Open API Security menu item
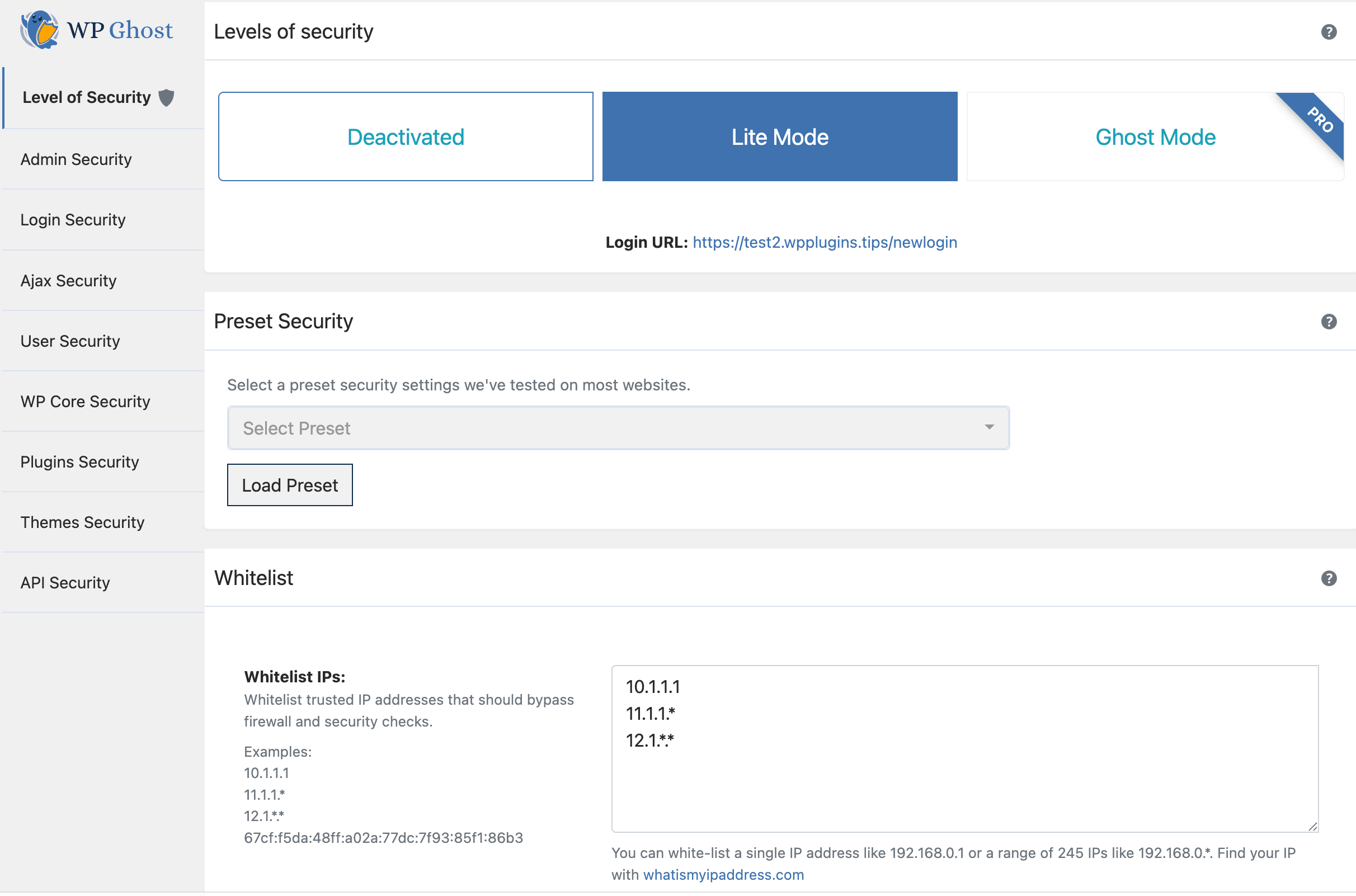The height and width of the screenshot is (896, 1356). point(65,583)
